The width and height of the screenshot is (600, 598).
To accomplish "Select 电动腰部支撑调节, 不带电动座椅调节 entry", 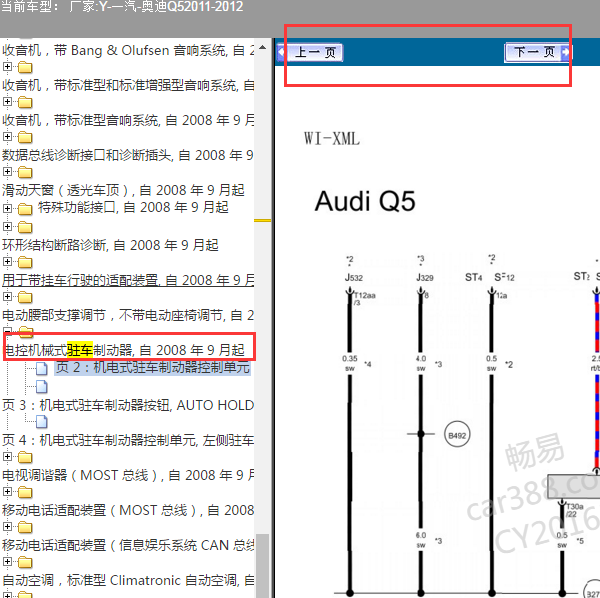I will (128, 316).
